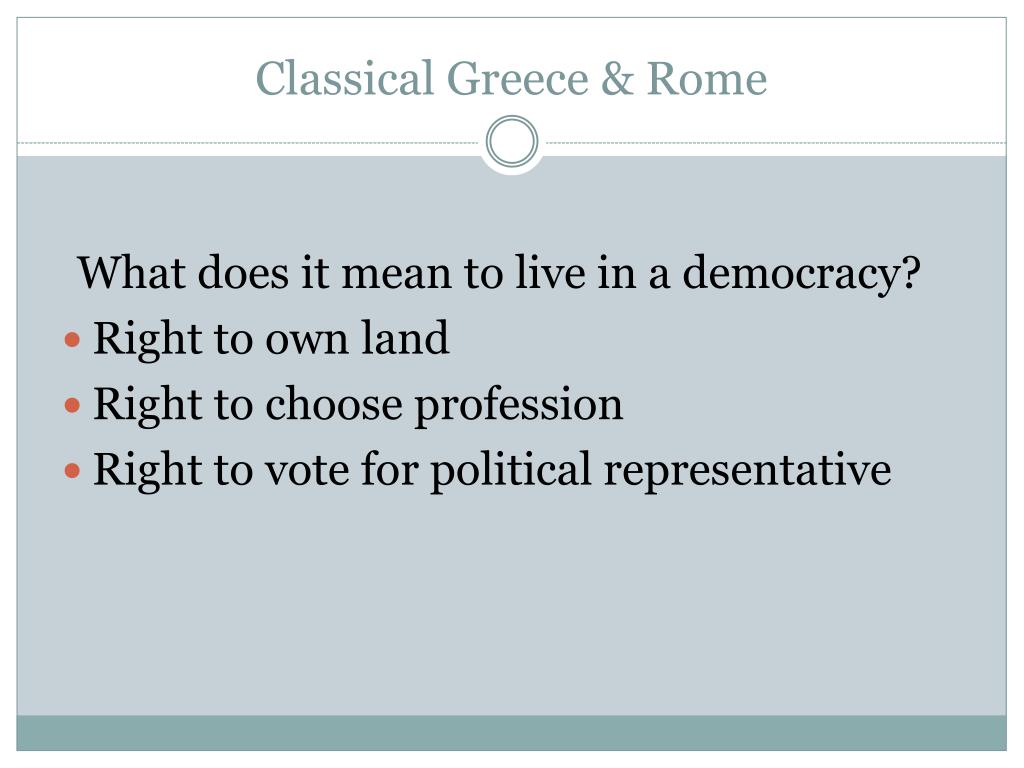Screen dimensions: 1024x768
Task: Click the dashed divider line left of circle
Action: (248, 142)
